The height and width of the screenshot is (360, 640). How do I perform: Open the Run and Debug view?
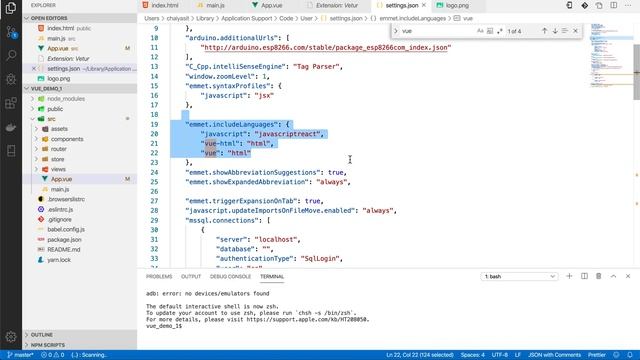[x=11, y=79]
